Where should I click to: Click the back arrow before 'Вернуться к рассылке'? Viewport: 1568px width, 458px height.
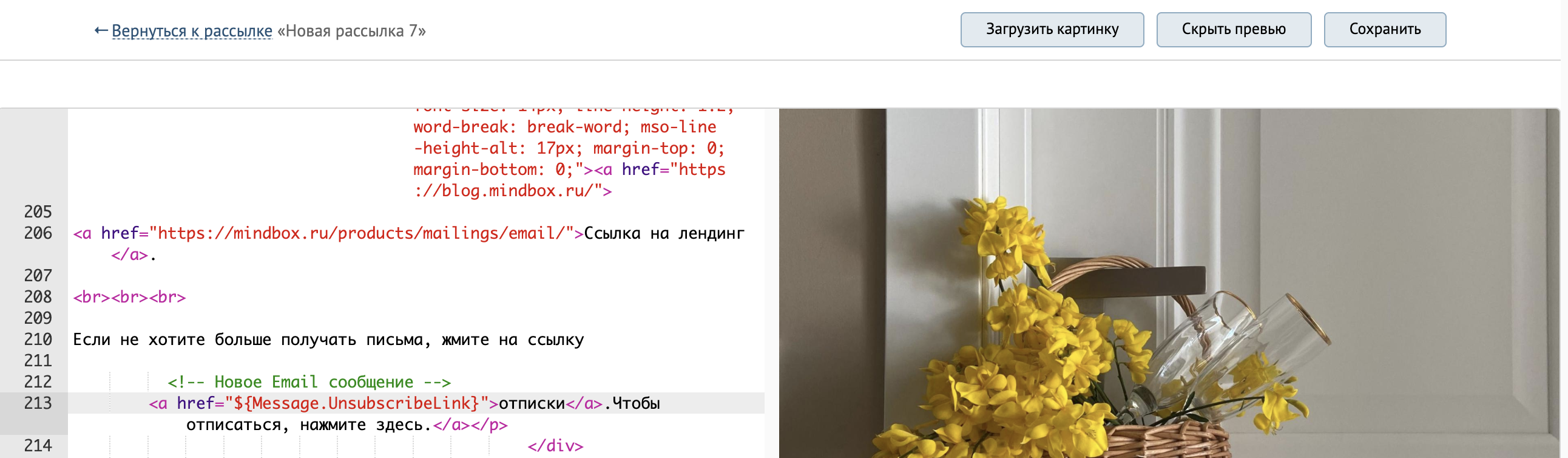pos(101,30)
